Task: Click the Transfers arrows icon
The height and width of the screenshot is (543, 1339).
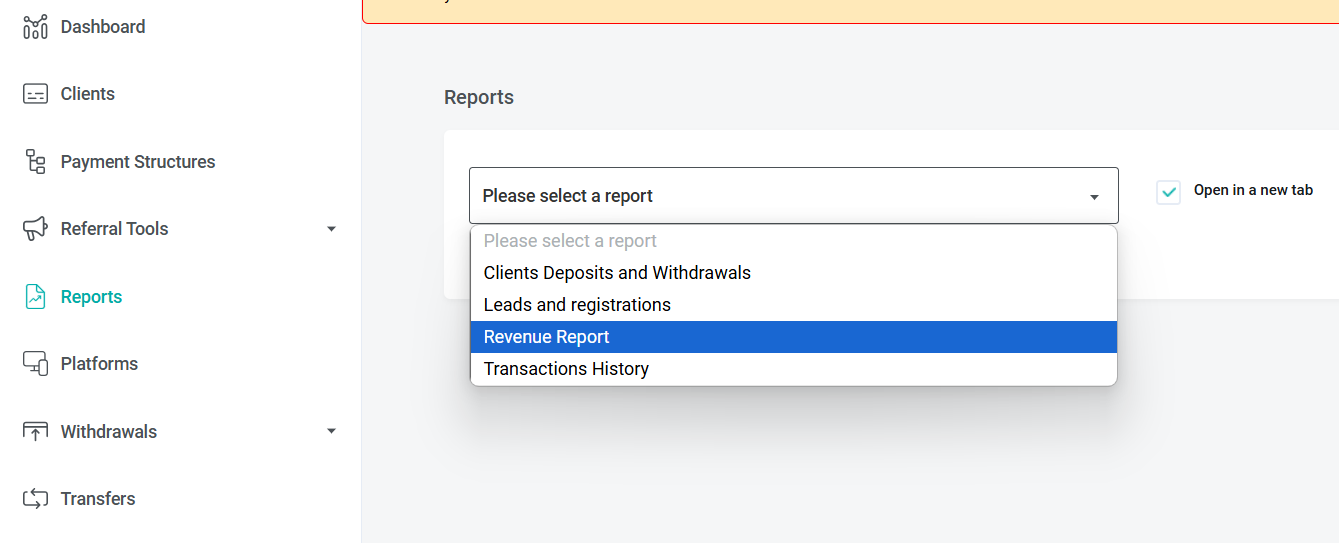Action: [x=35, y=499]
